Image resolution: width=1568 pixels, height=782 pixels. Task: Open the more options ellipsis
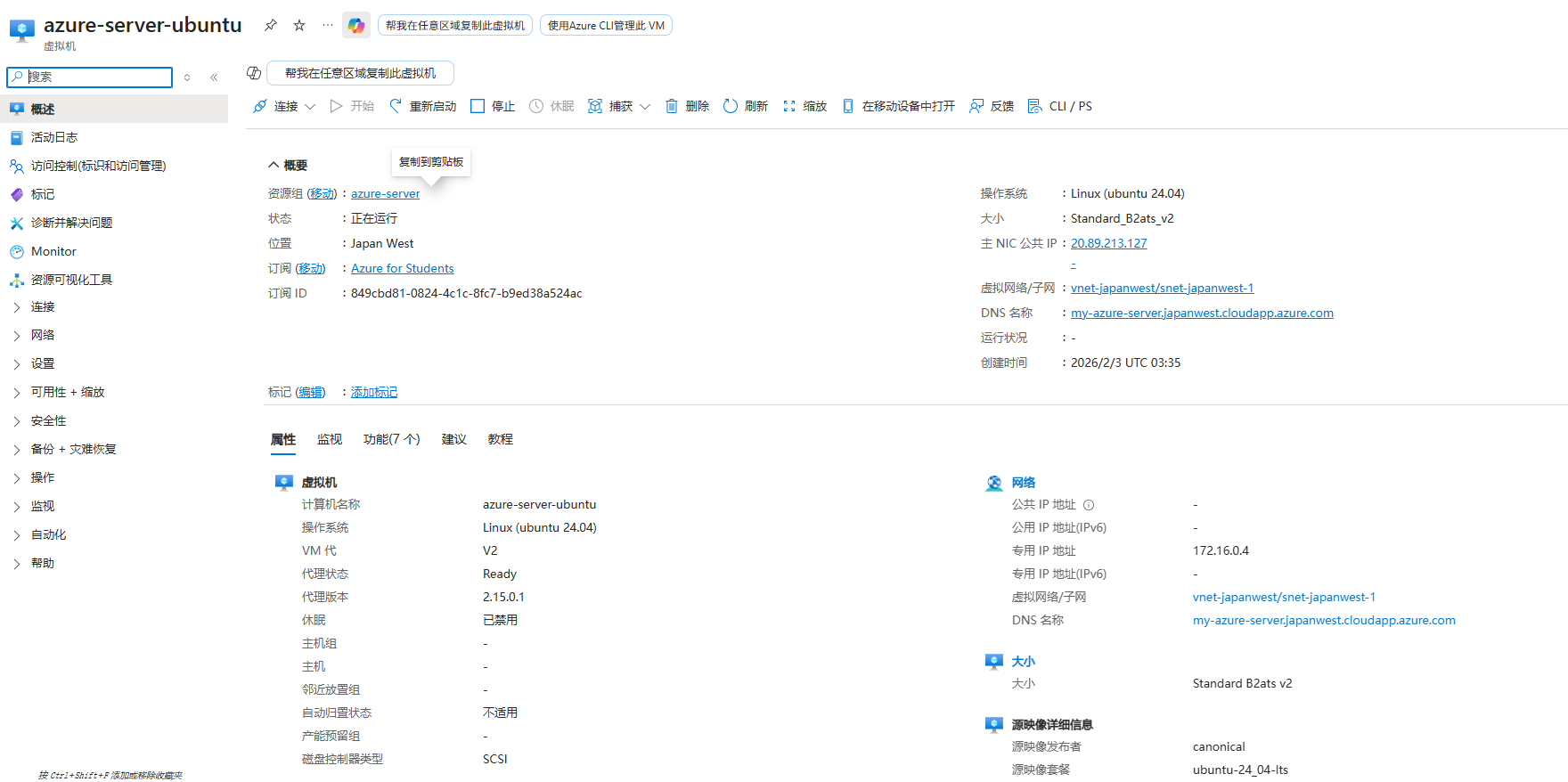point(328,25)
